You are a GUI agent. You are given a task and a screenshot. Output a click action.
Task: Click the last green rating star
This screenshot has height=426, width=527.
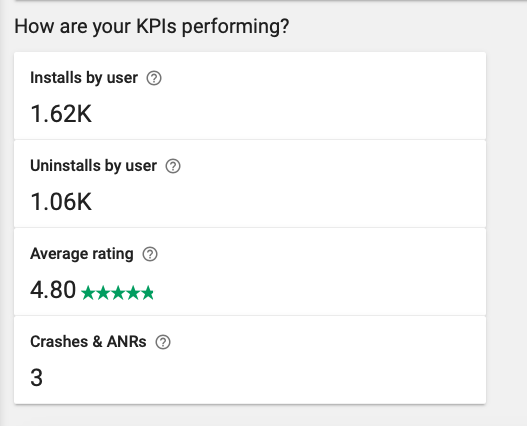pyautogui.click(x=148, y=293)
